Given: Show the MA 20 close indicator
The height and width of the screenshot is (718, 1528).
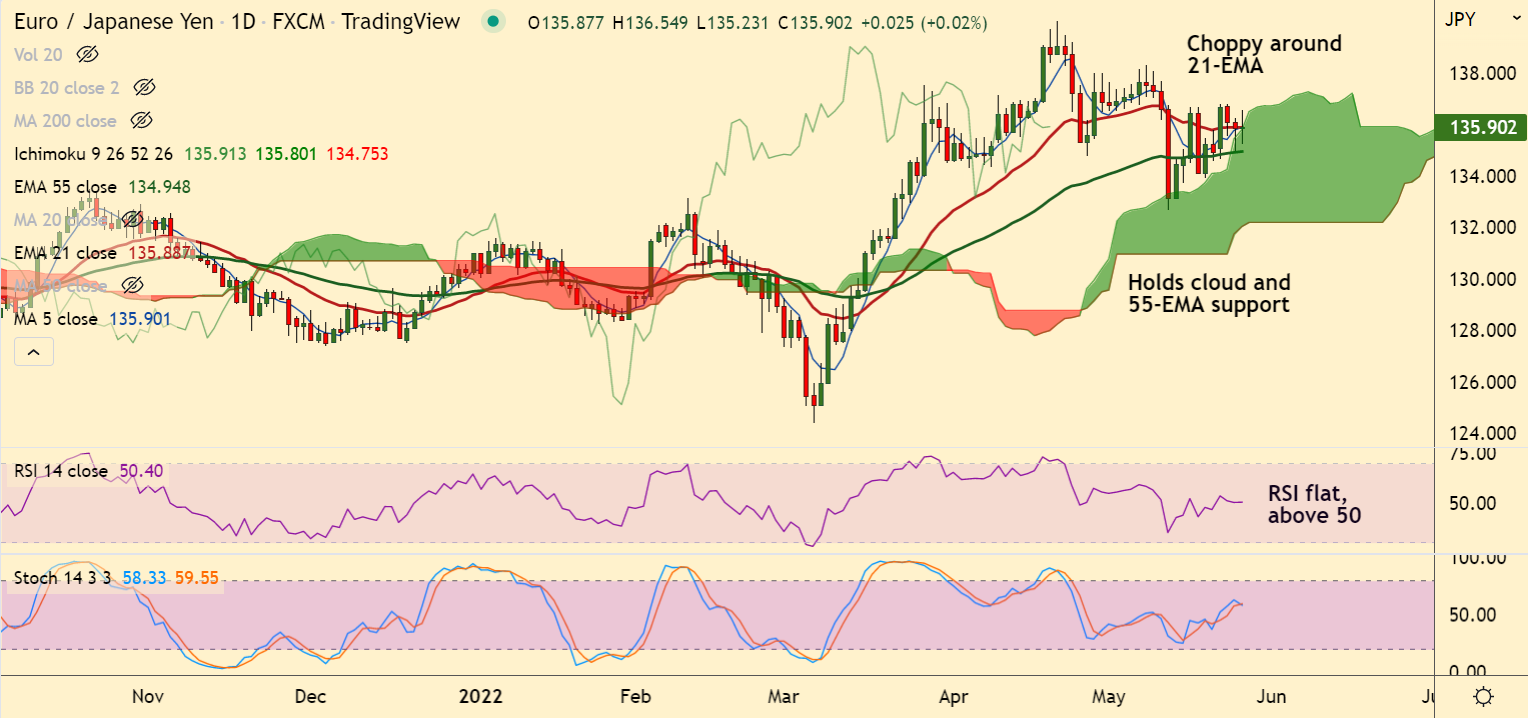Looking at the screenshot, I should tap(132, 219).
